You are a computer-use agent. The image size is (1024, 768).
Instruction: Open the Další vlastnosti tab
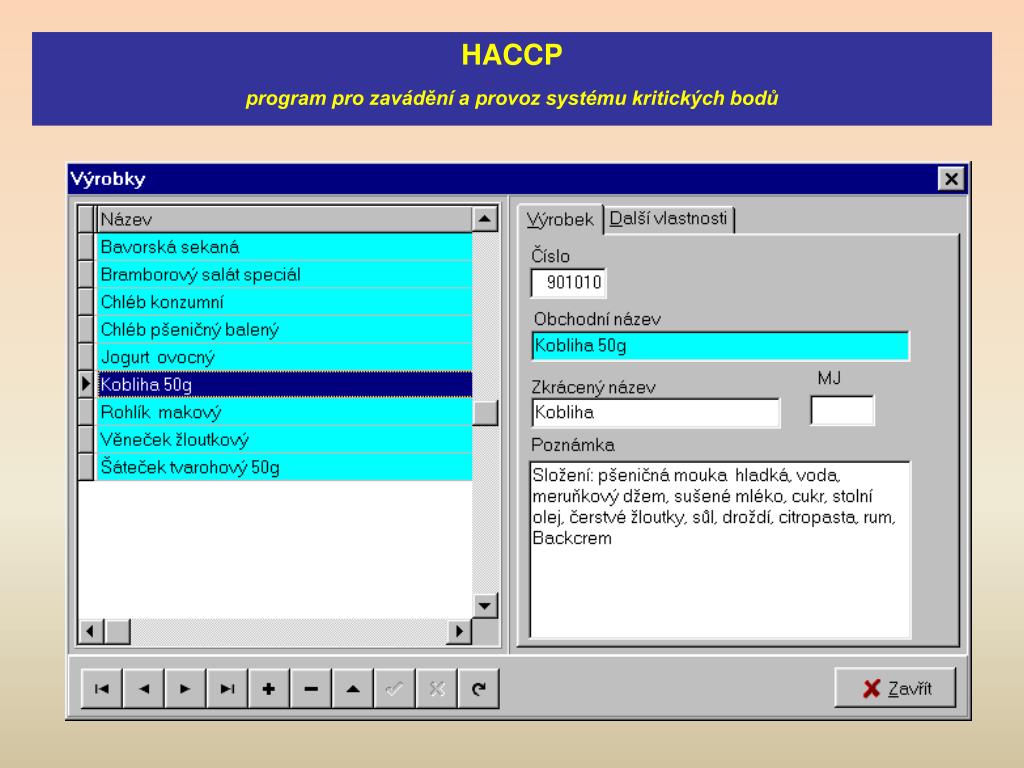(x=668, y=219)
